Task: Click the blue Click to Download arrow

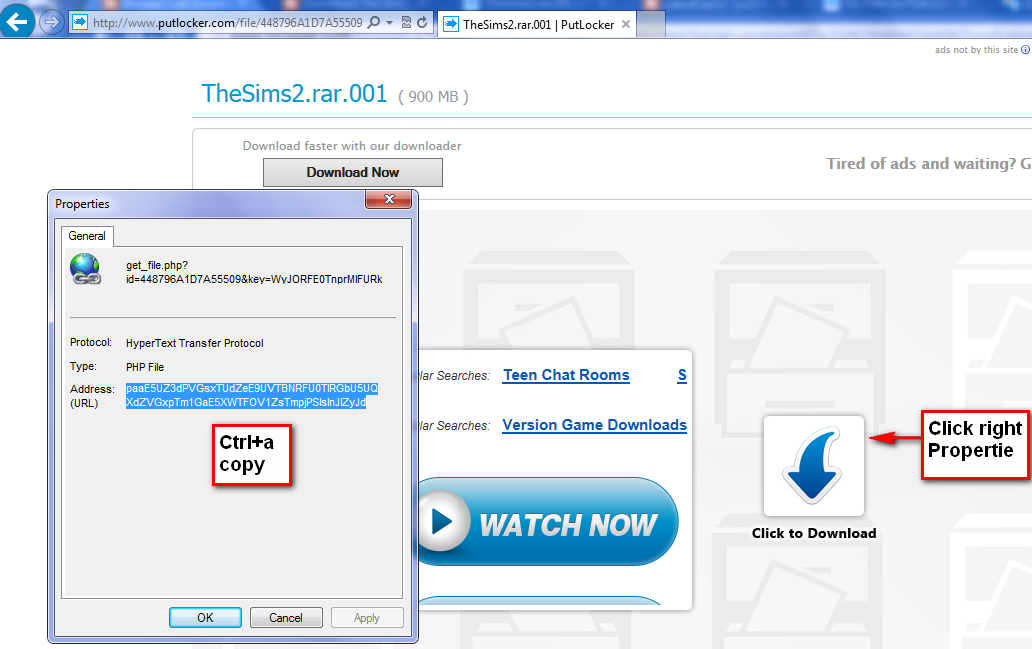Action: [x=813, y=463]
